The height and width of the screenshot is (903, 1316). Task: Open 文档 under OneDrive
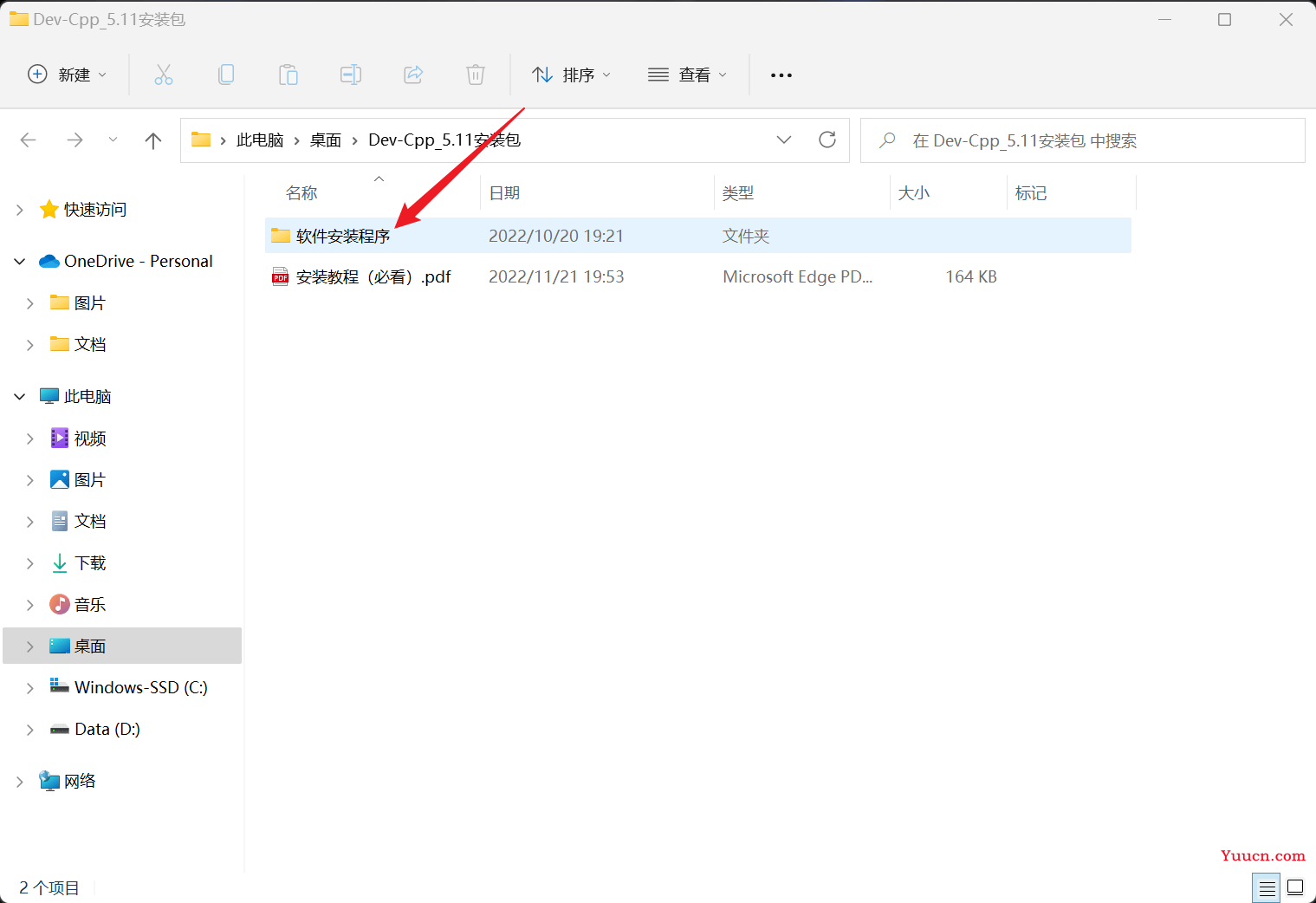(90, 345)
